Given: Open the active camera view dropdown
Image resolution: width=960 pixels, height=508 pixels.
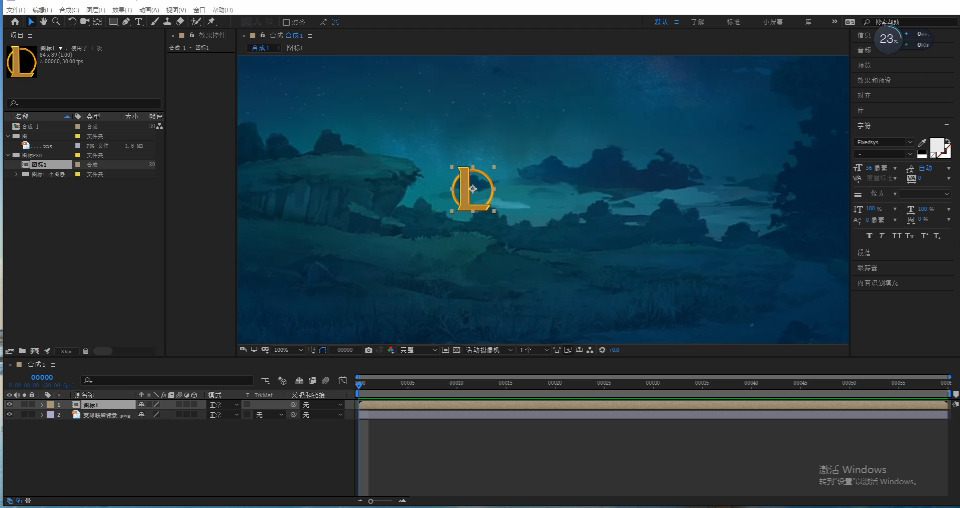Looking at the screenshot, I should [x=489, y=350].
